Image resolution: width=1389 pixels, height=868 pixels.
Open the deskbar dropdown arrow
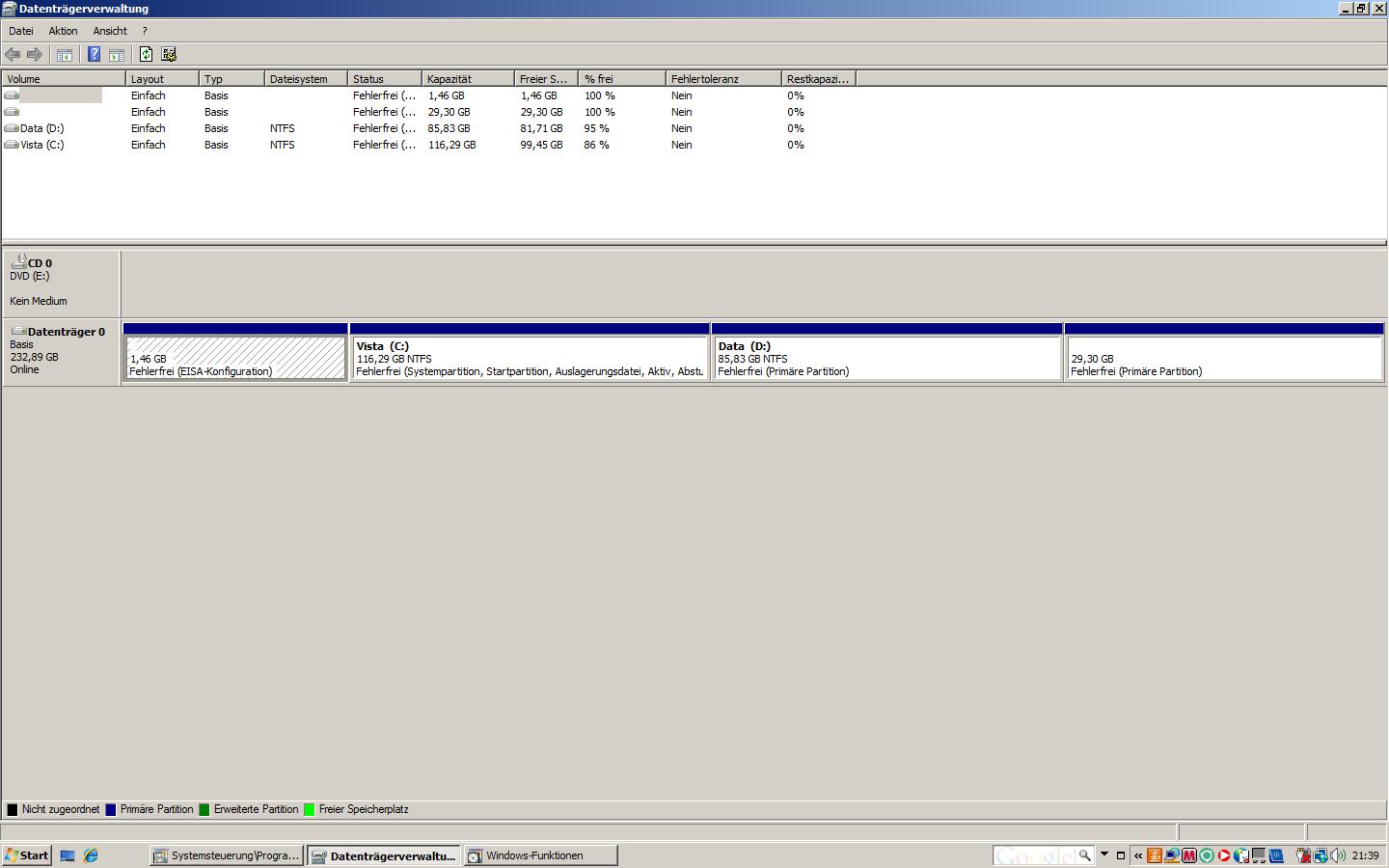pos(1104,854)
